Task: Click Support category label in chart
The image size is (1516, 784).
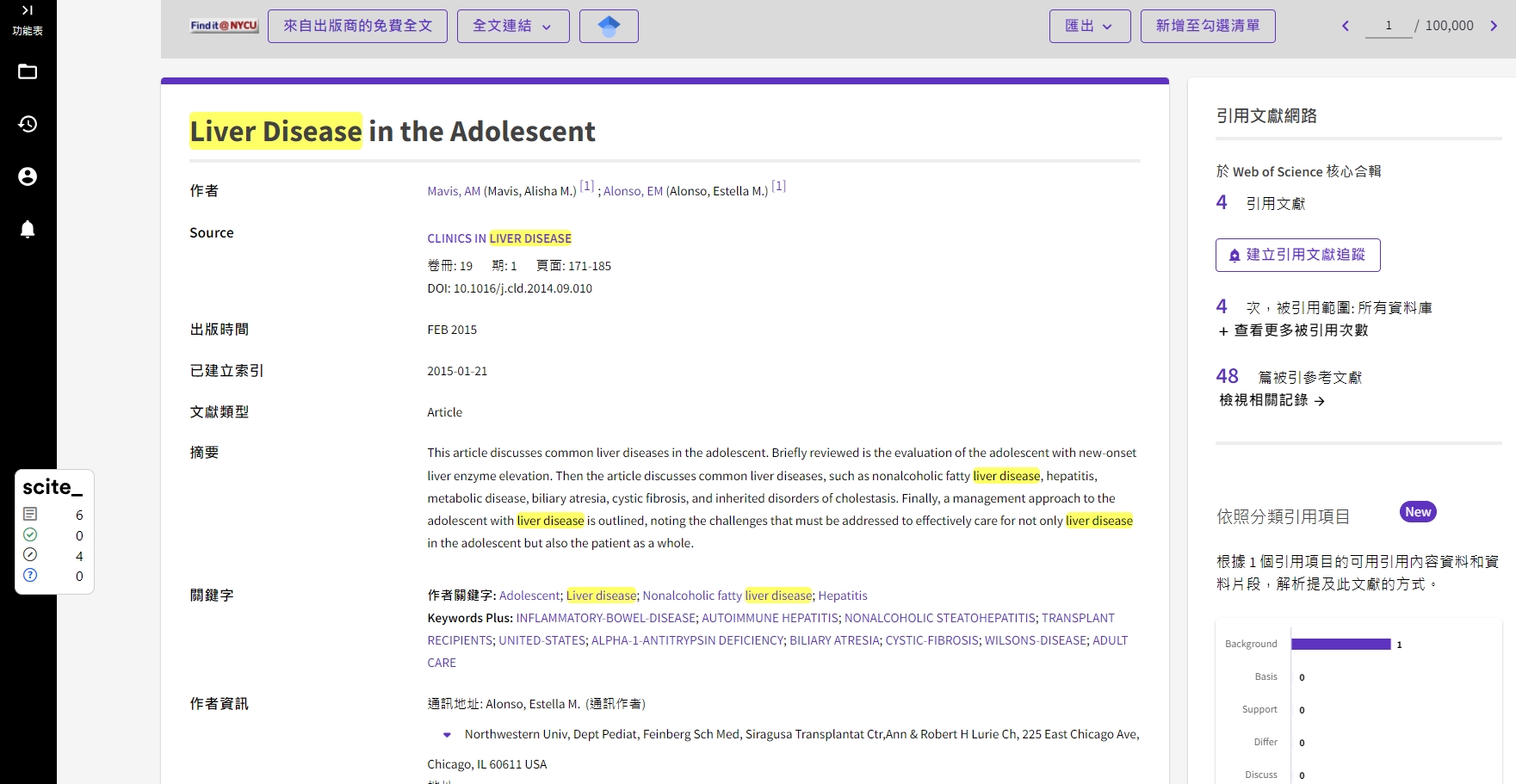Action: (1259, 710)
